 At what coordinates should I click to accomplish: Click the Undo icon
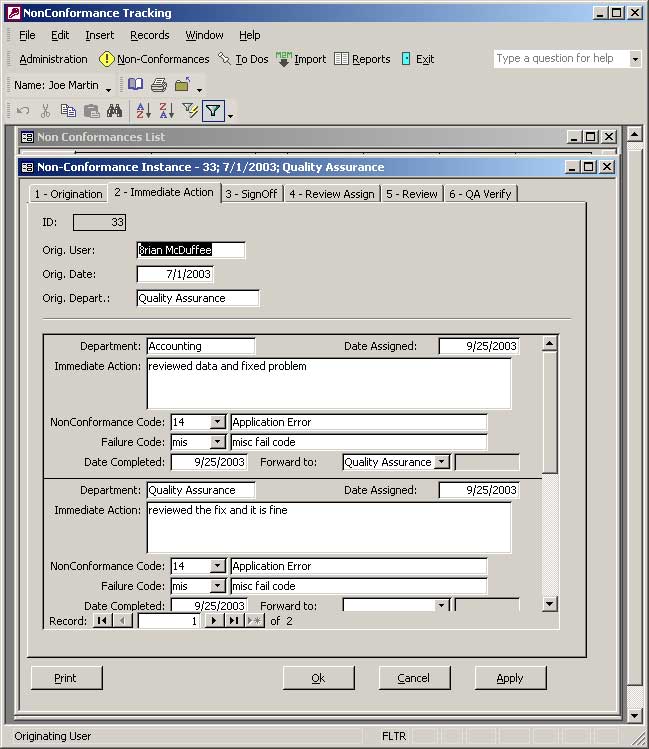pos(22,111)
